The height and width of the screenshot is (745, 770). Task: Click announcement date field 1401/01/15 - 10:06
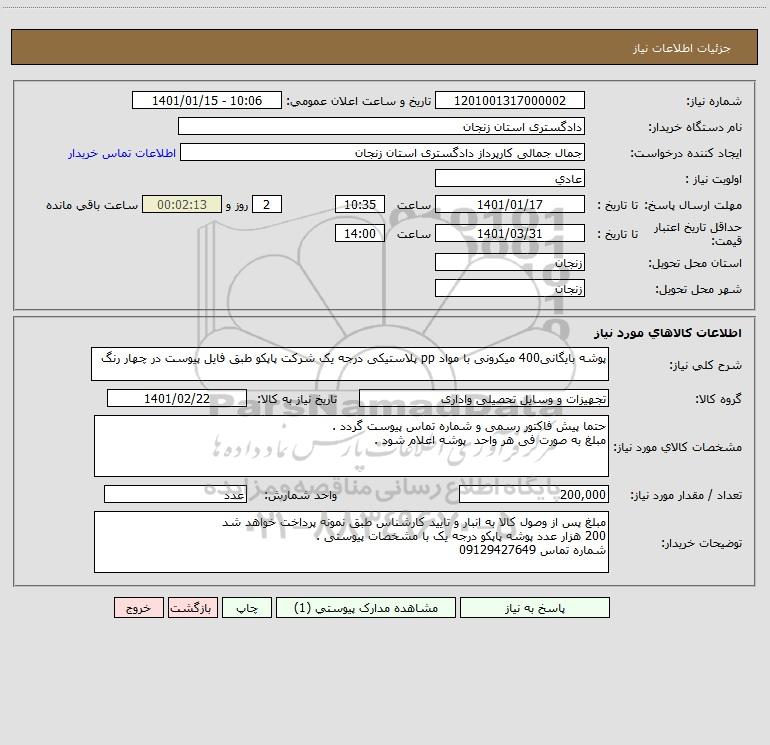pyautogui.click(x=207, y=100)
